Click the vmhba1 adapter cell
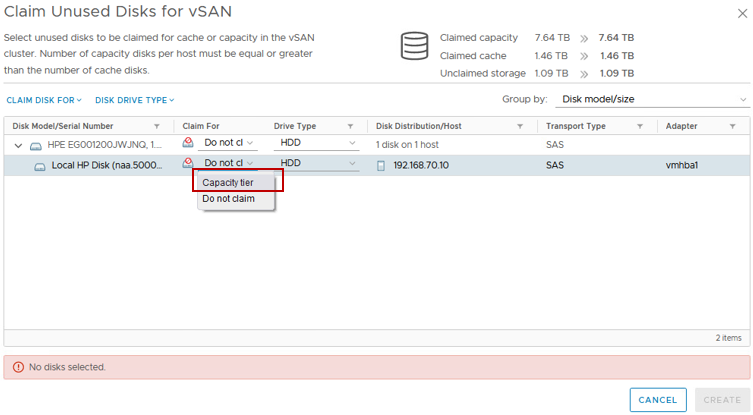Image resolution: width=753 pixels, height=415 pixels. [x=682, y=165]
